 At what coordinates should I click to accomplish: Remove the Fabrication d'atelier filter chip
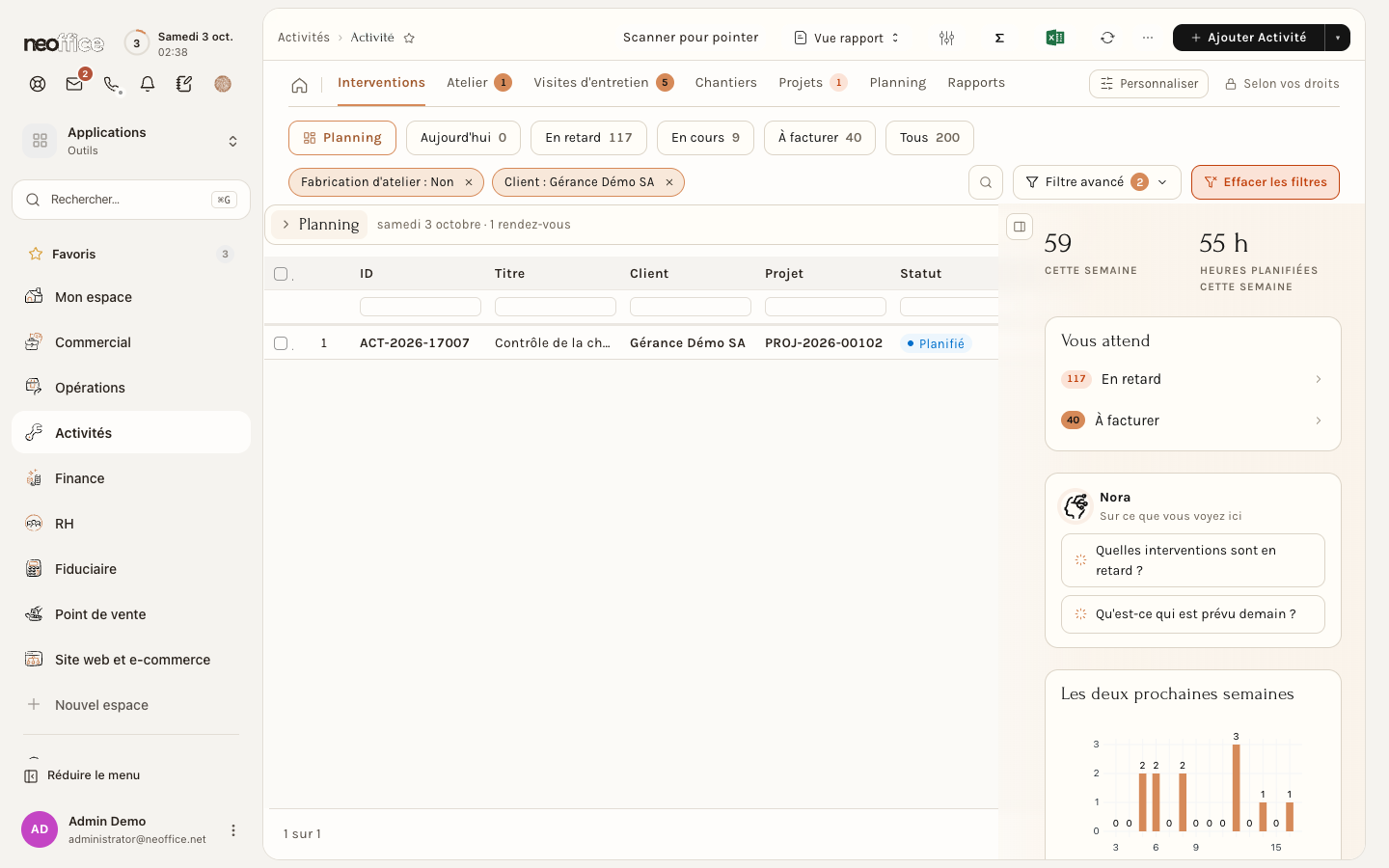469,182
